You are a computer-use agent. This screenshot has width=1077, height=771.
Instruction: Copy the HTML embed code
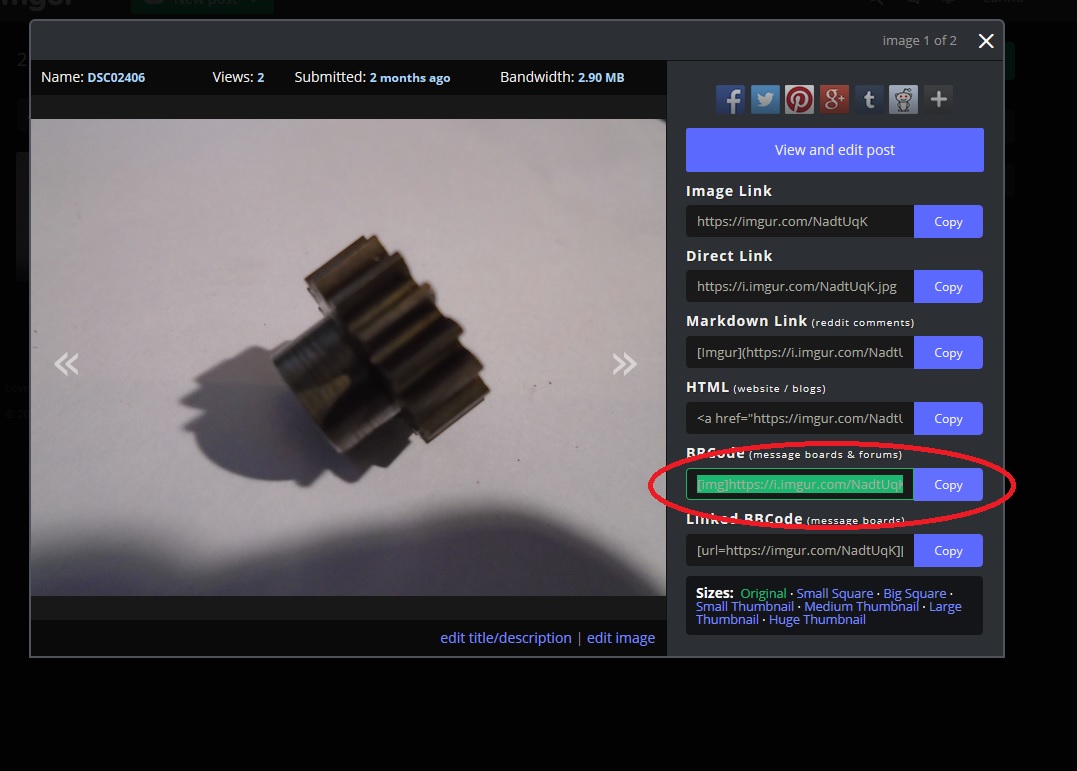948,418
